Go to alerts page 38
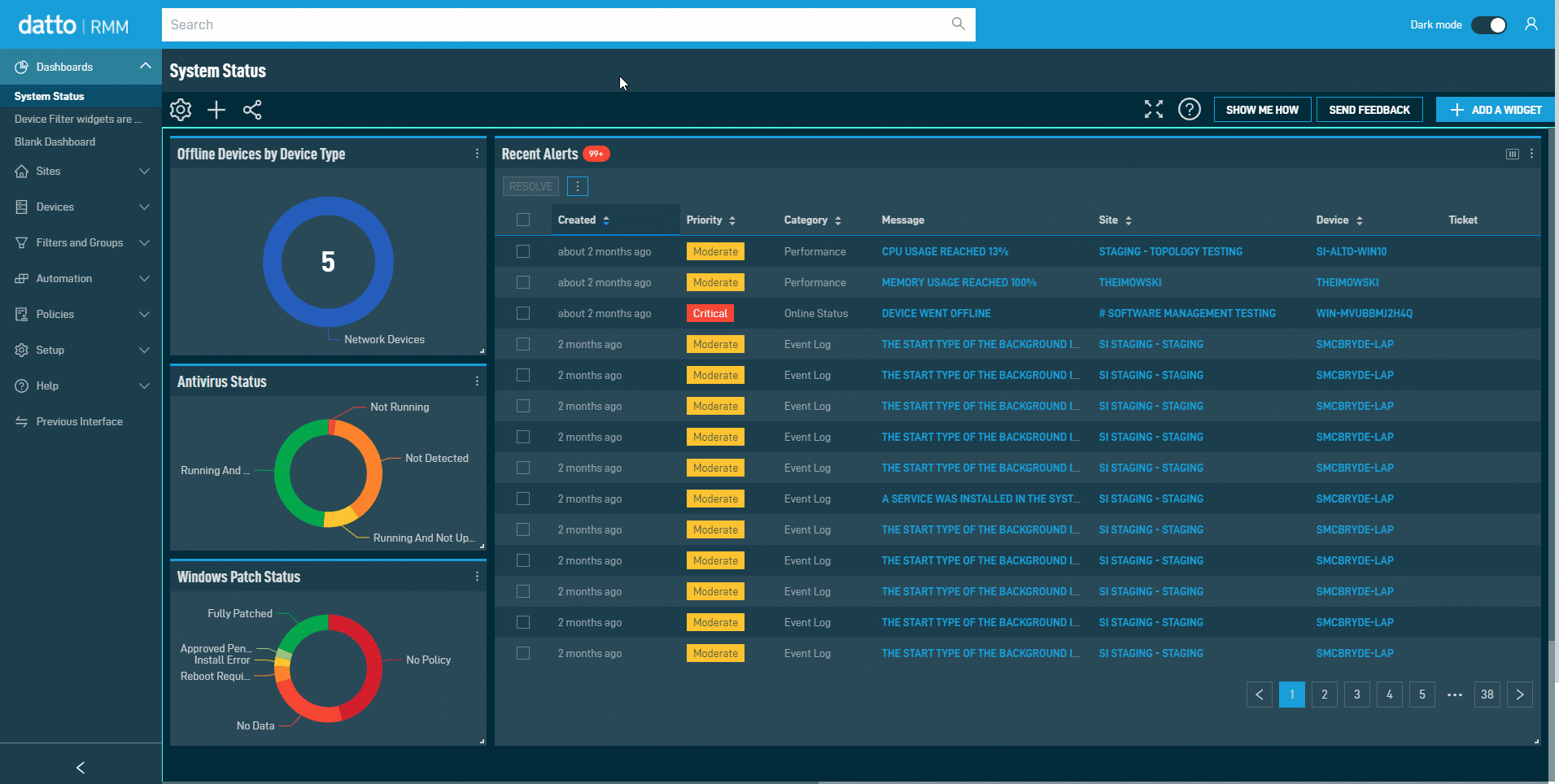 [1487, 695]
